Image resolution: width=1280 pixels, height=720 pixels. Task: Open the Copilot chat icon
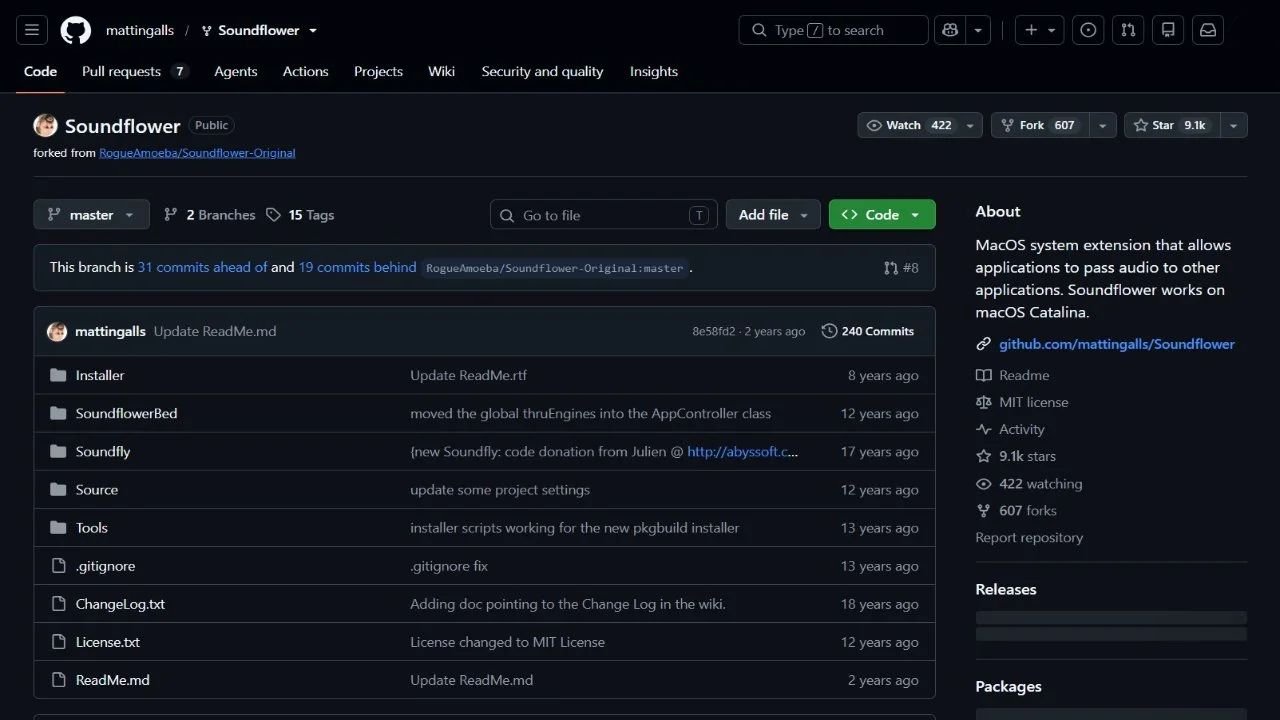point(949,30)
